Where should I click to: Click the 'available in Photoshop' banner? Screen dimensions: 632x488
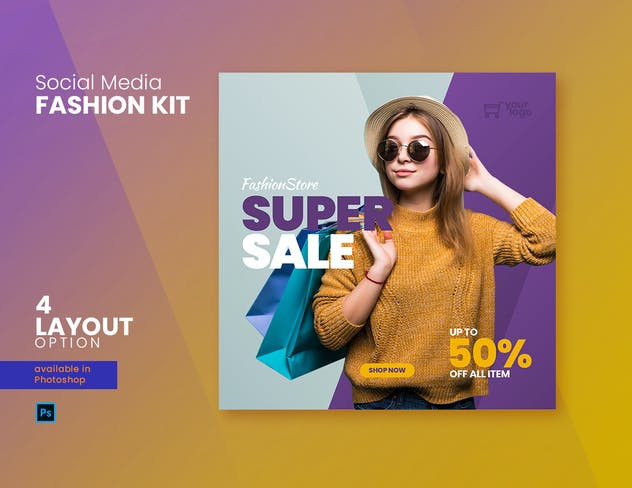tap(58, 375)
